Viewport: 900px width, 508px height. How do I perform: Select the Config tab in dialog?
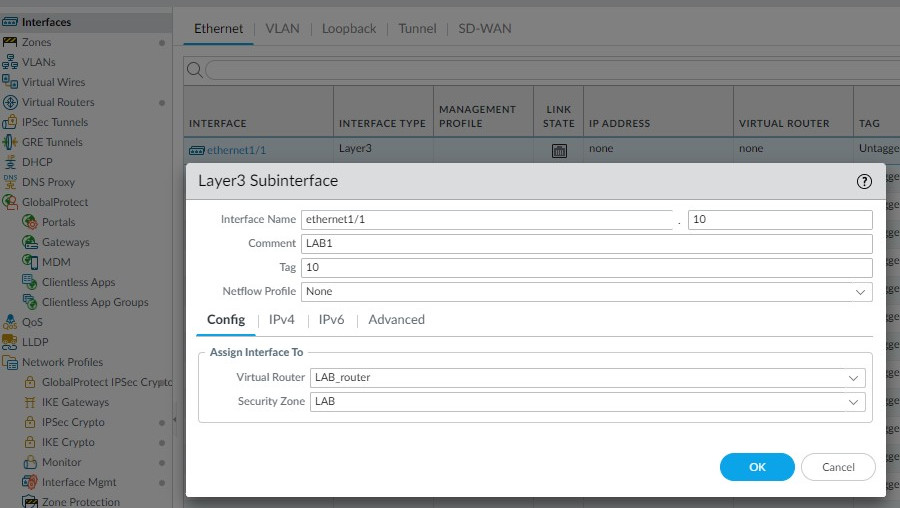coord(226,320)
